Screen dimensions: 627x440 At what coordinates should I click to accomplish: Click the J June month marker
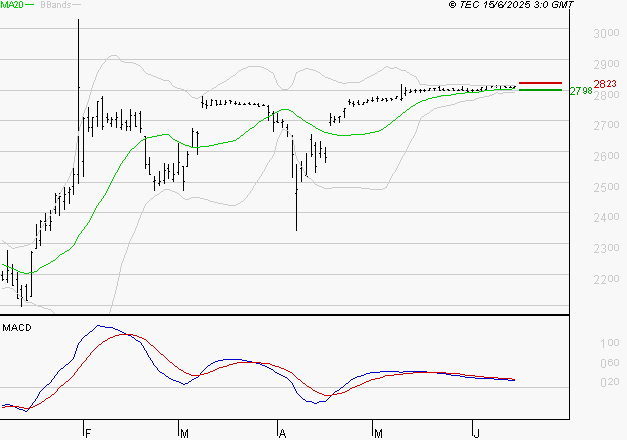(476, 433)
